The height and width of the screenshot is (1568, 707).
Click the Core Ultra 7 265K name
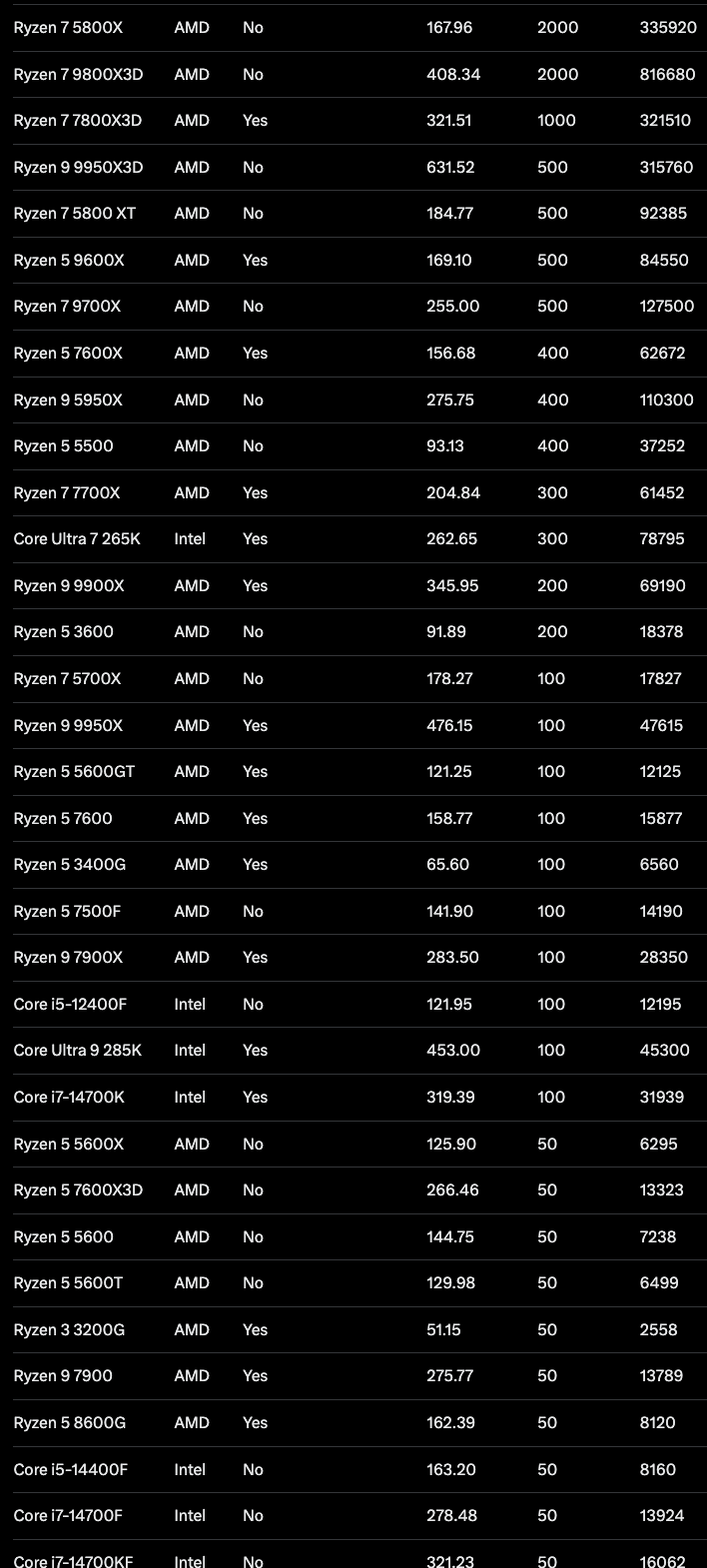click(x=77, y=539)
